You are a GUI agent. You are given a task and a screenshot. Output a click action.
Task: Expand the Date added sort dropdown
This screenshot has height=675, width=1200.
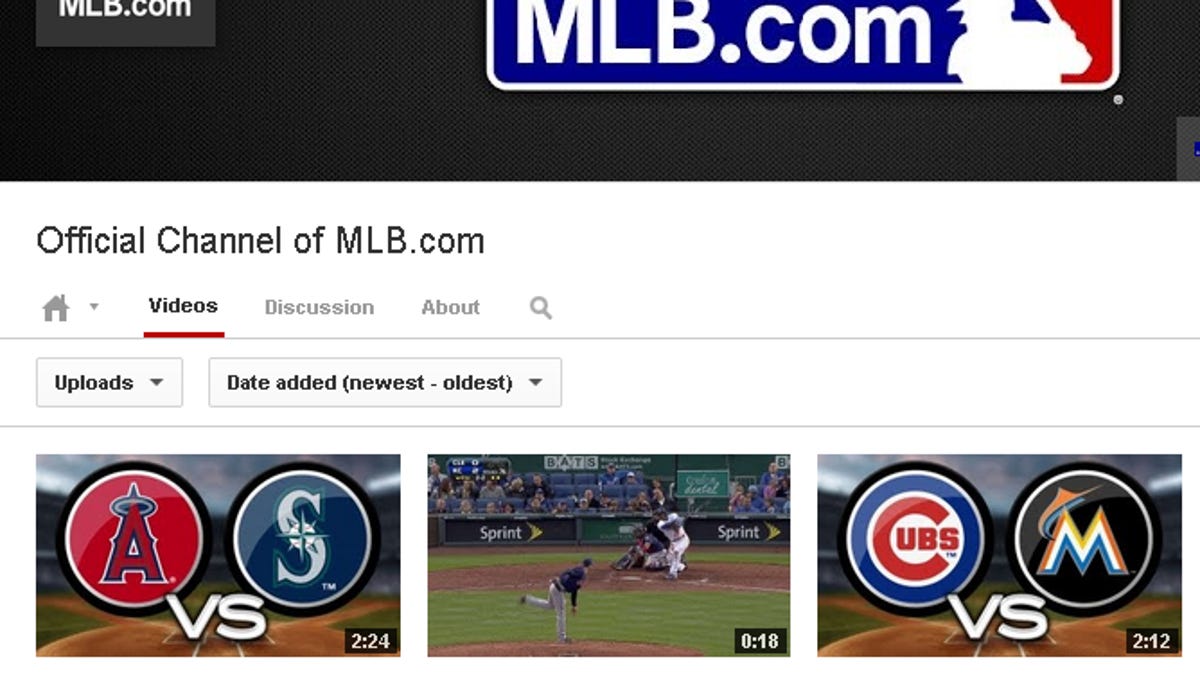pos(384,383)
